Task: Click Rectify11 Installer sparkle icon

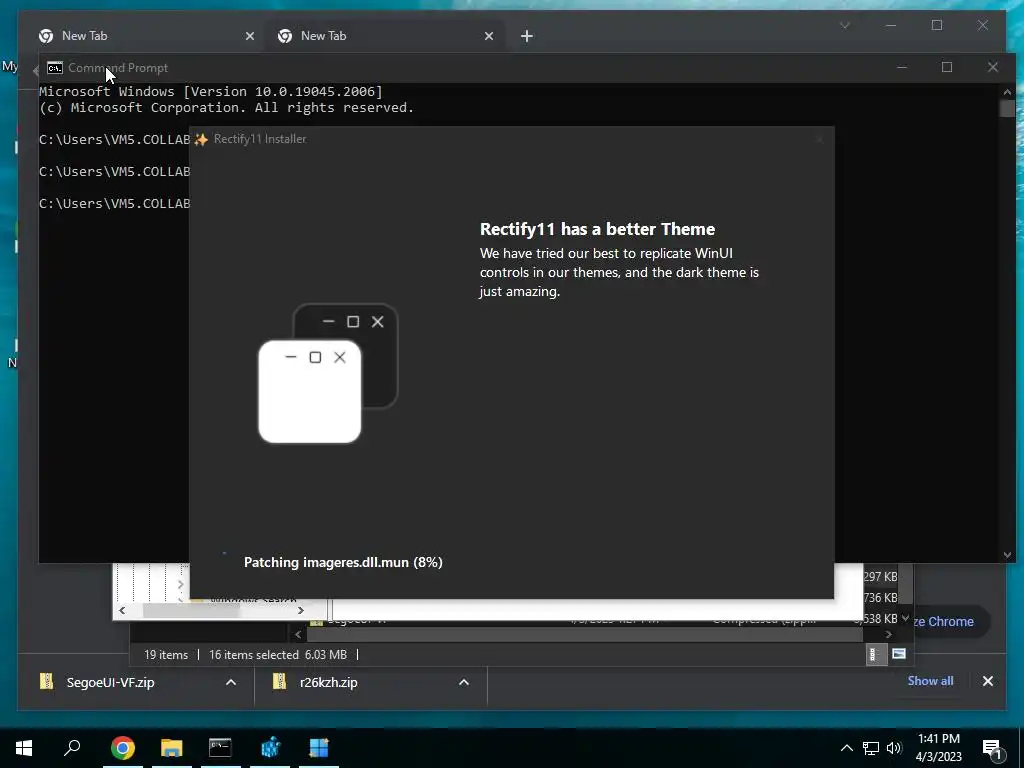Action: (x=201, y=139)
